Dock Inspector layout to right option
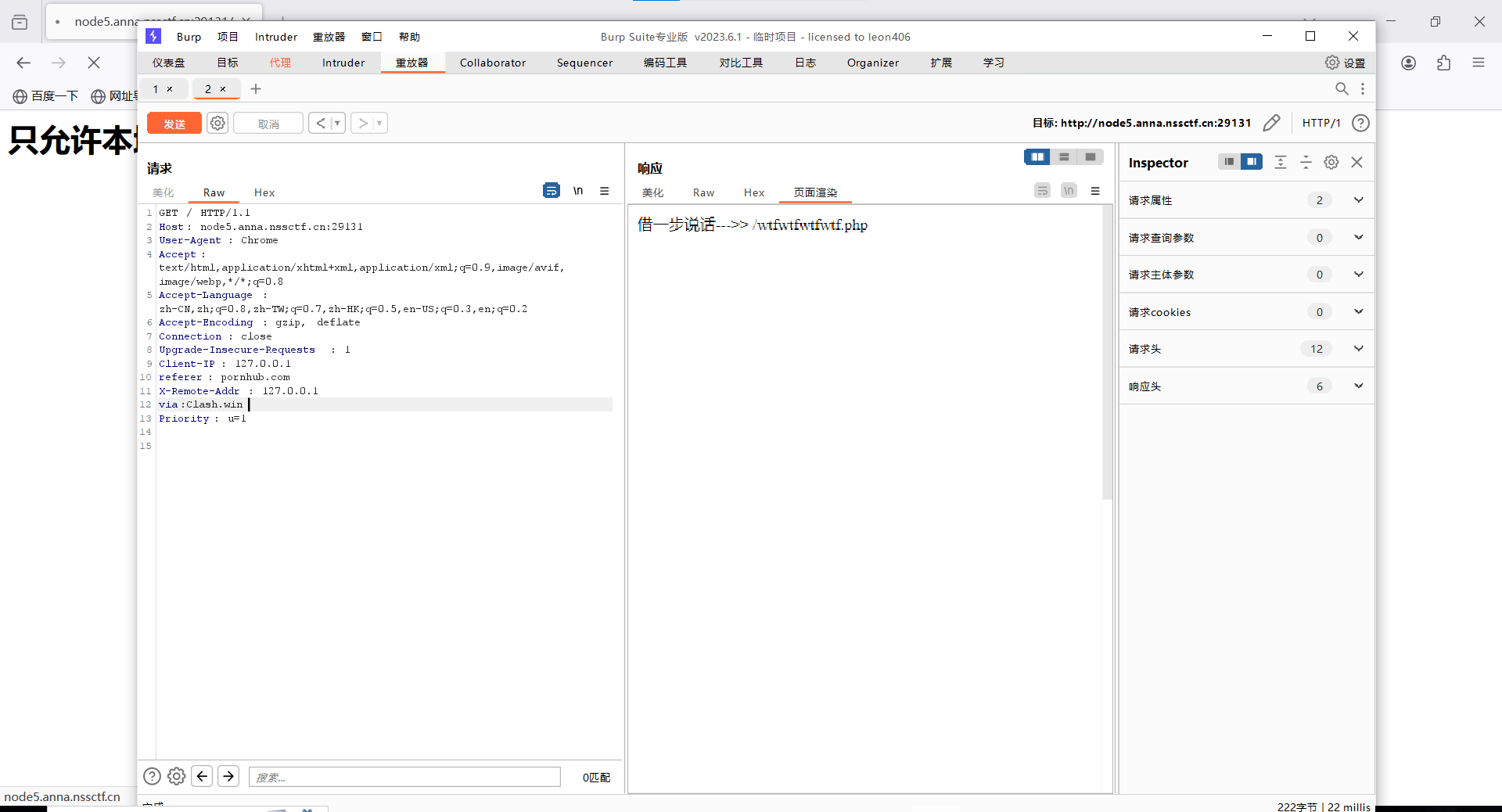Screen dimensions: 1502x812 (x=1252, y=162)
